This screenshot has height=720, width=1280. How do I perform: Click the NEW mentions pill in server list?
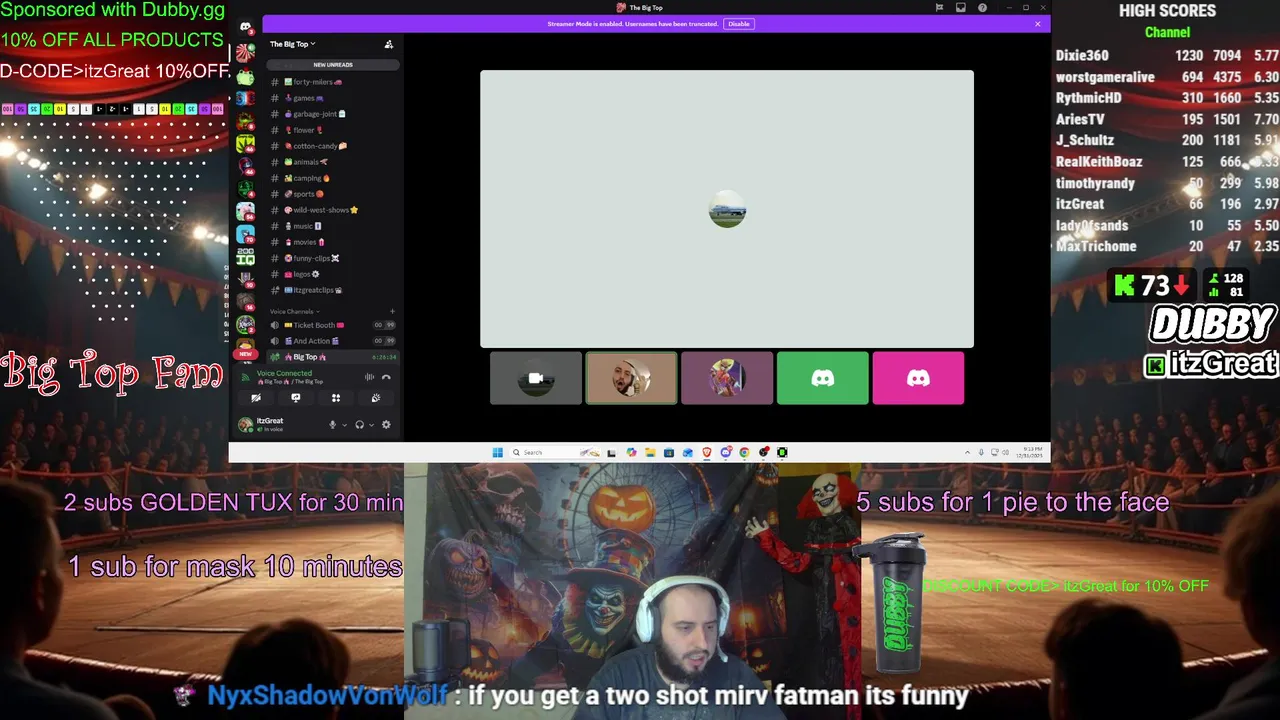pyautogui.click(x=245, y=354)
